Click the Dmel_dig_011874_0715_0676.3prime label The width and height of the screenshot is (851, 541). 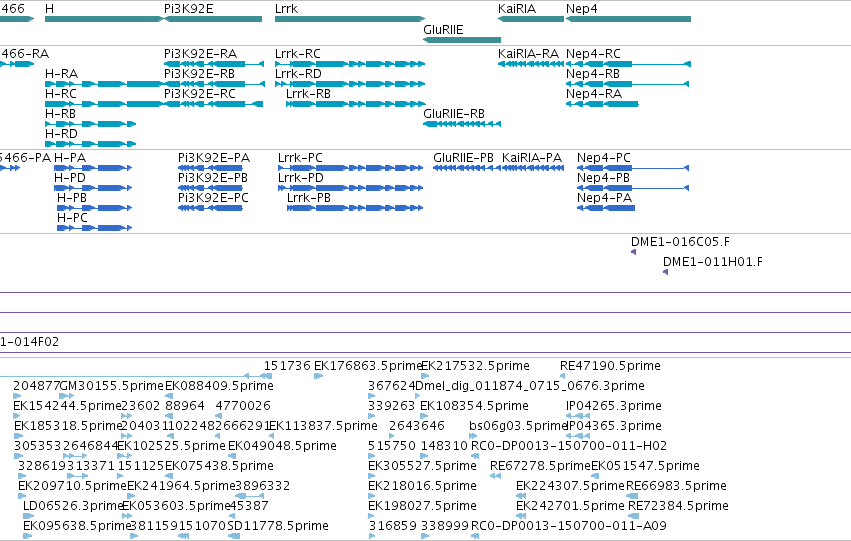[530, 386]
